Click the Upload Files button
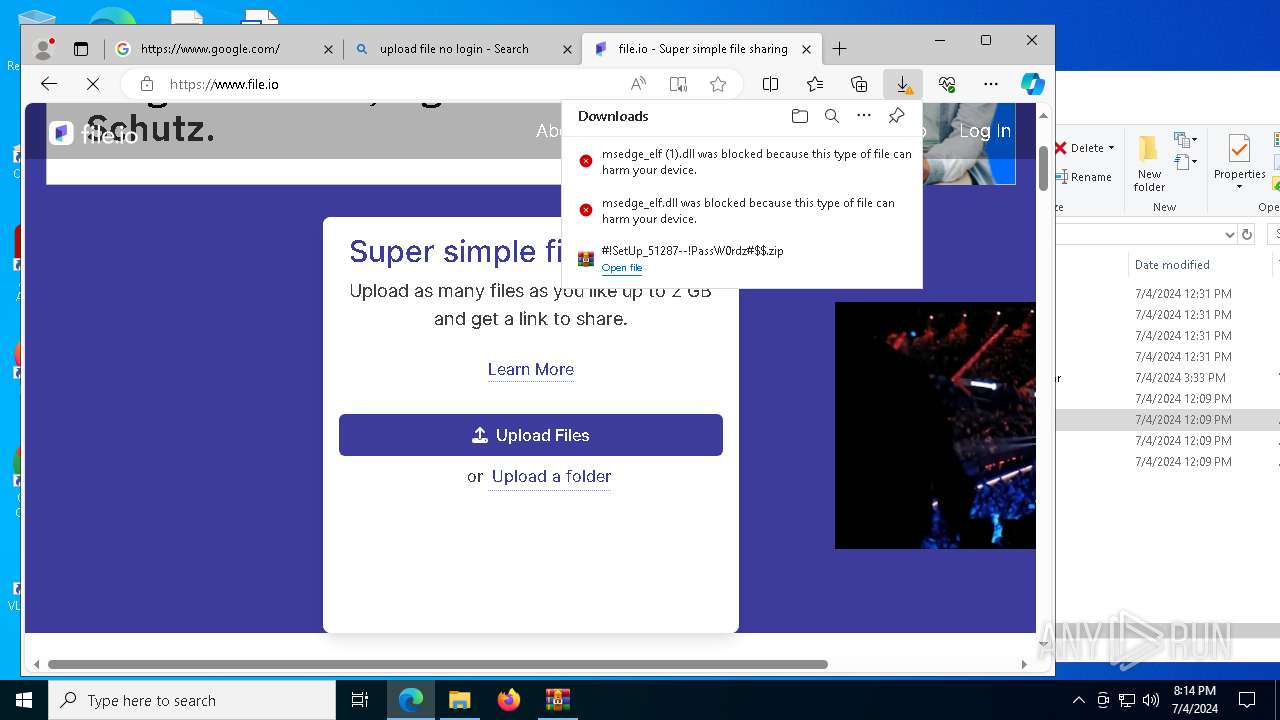This screenshot has height=720, width=1280. (x=531, y=435)
